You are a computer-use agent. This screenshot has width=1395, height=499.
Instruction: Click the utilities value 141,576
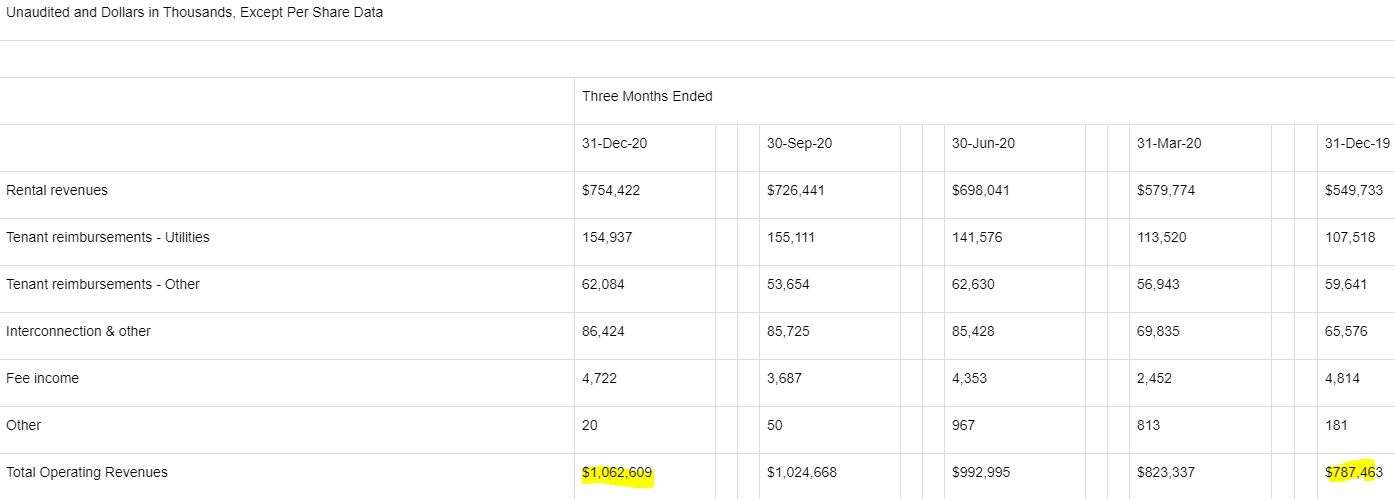977,237
